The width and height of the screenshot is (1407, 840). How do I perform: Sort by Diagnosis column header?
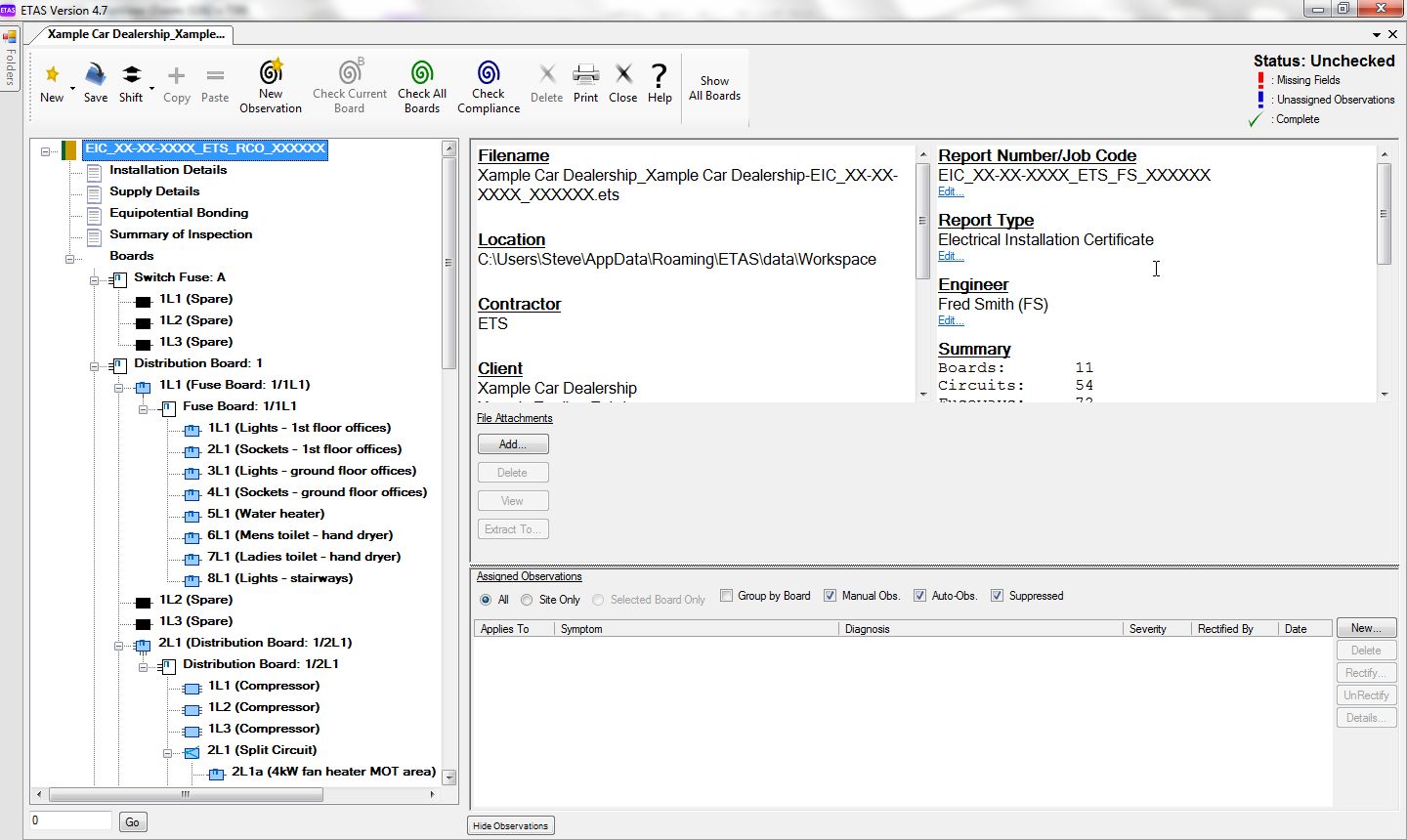[x=981, y=629]
